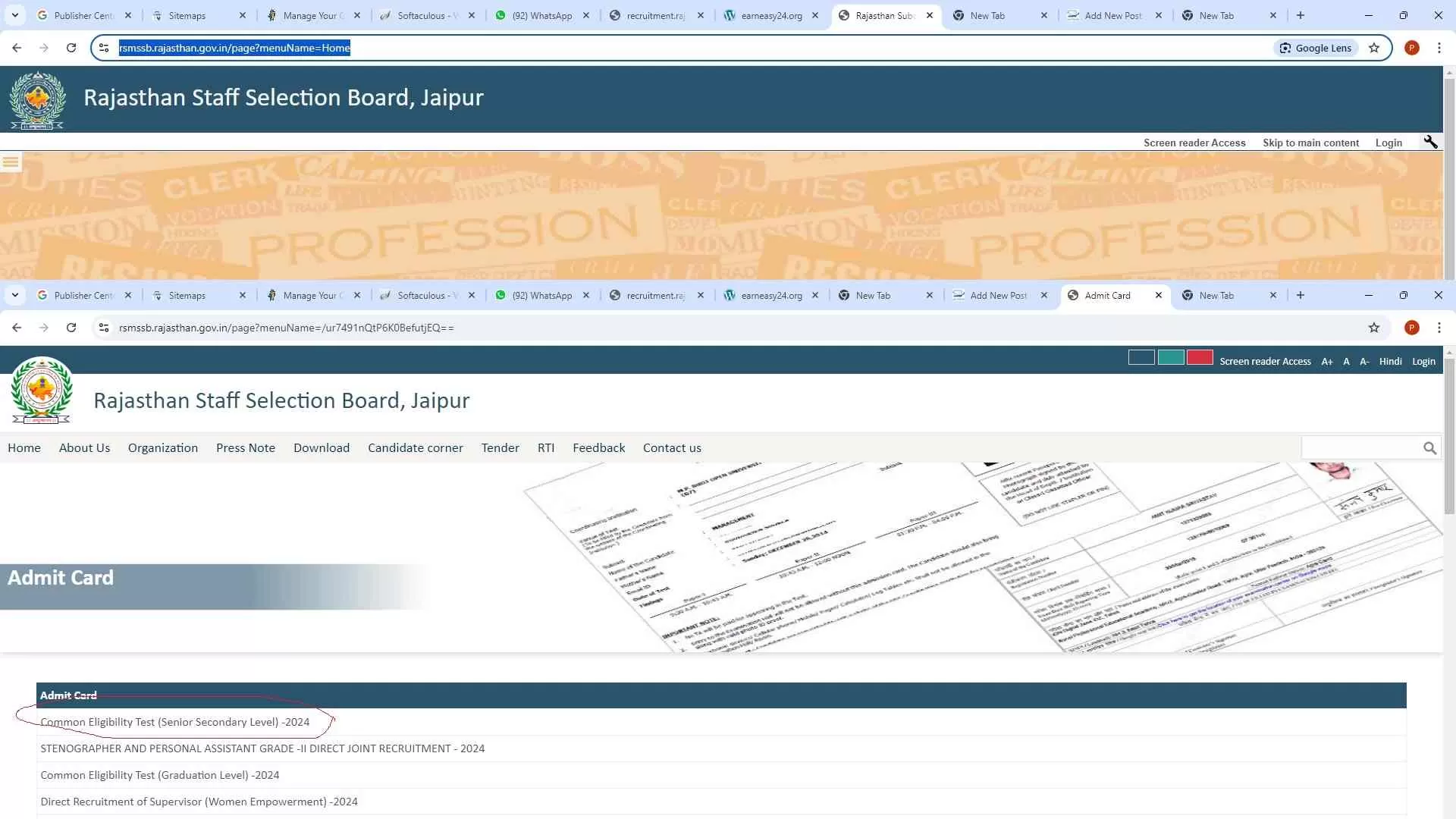Expand the tab search chevron in upper window
Image resolution: width=1456 pixels, height=819 pixels.
15,15
